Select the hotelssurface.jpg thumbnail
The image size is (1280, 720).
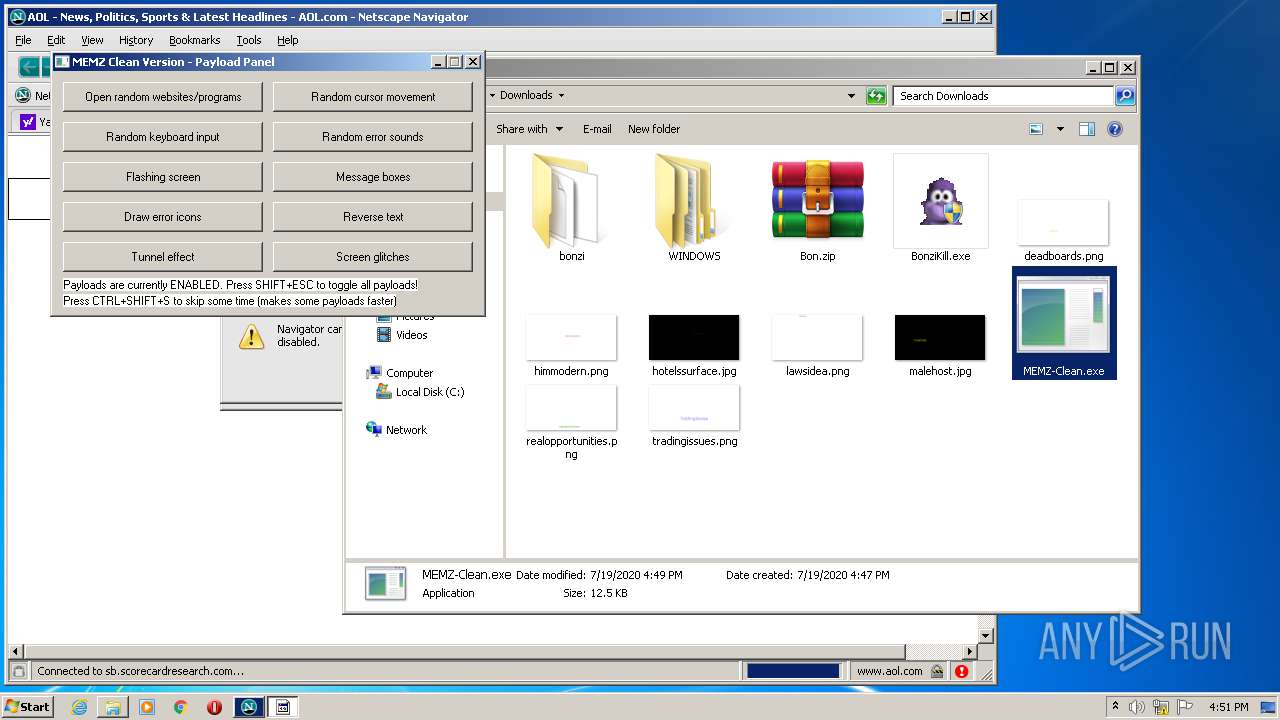point(694,337)
